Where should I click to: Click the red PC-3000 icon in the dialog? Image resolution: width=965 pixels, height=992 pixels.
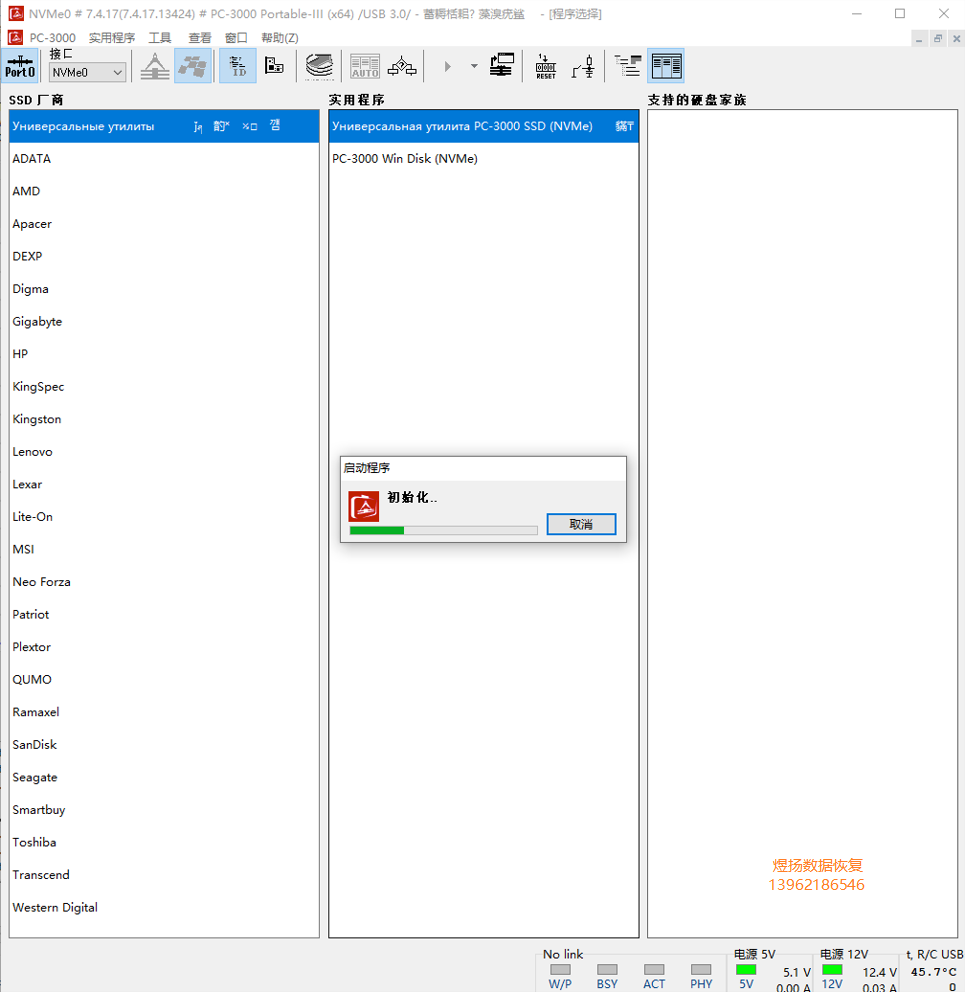364,506
